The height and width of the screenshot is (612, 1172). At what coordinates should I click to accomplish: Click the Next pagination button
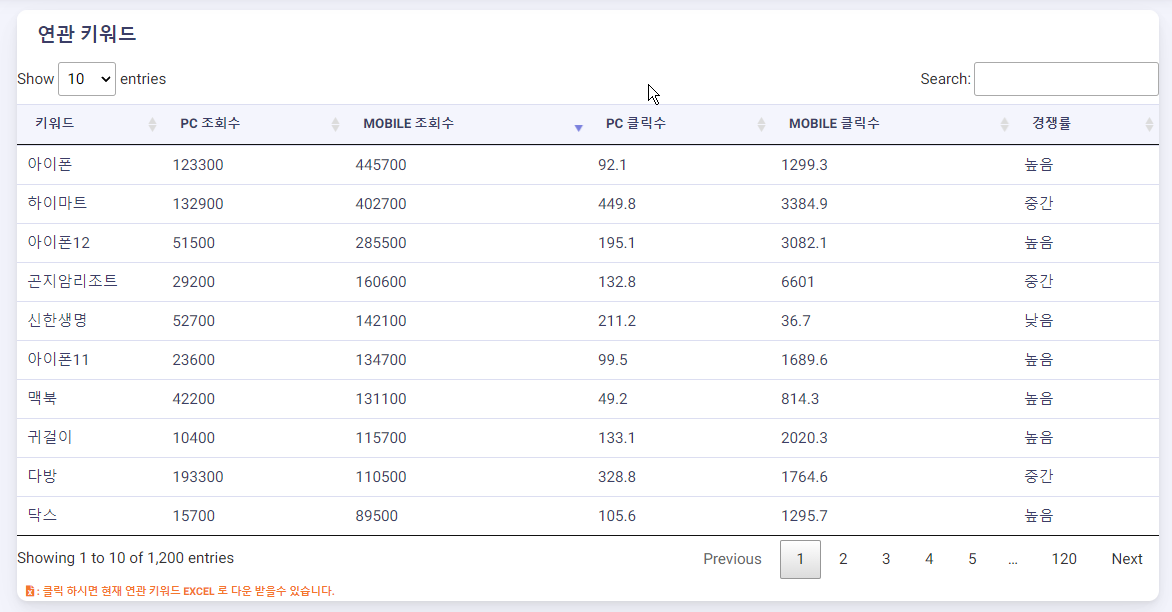(1127, 559)
